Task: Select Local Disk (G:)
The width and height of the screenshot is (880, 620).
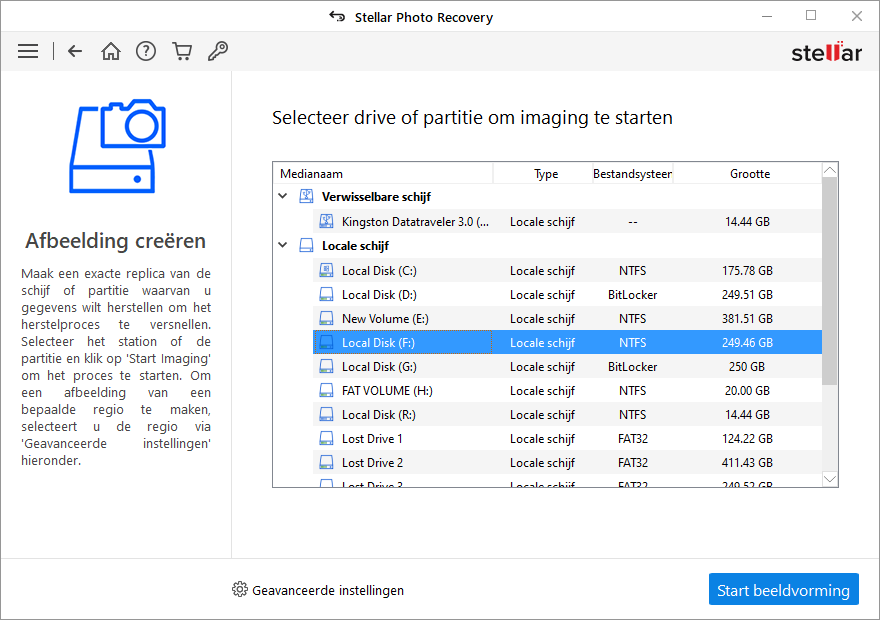Action: 567,366
